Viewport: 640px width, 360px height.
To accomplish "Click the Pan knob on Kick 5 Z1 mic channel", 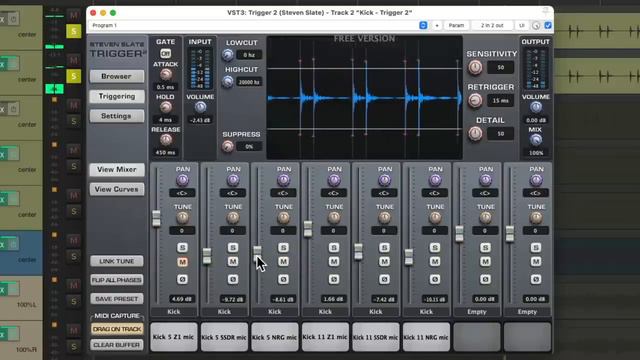I will (182, 180).
